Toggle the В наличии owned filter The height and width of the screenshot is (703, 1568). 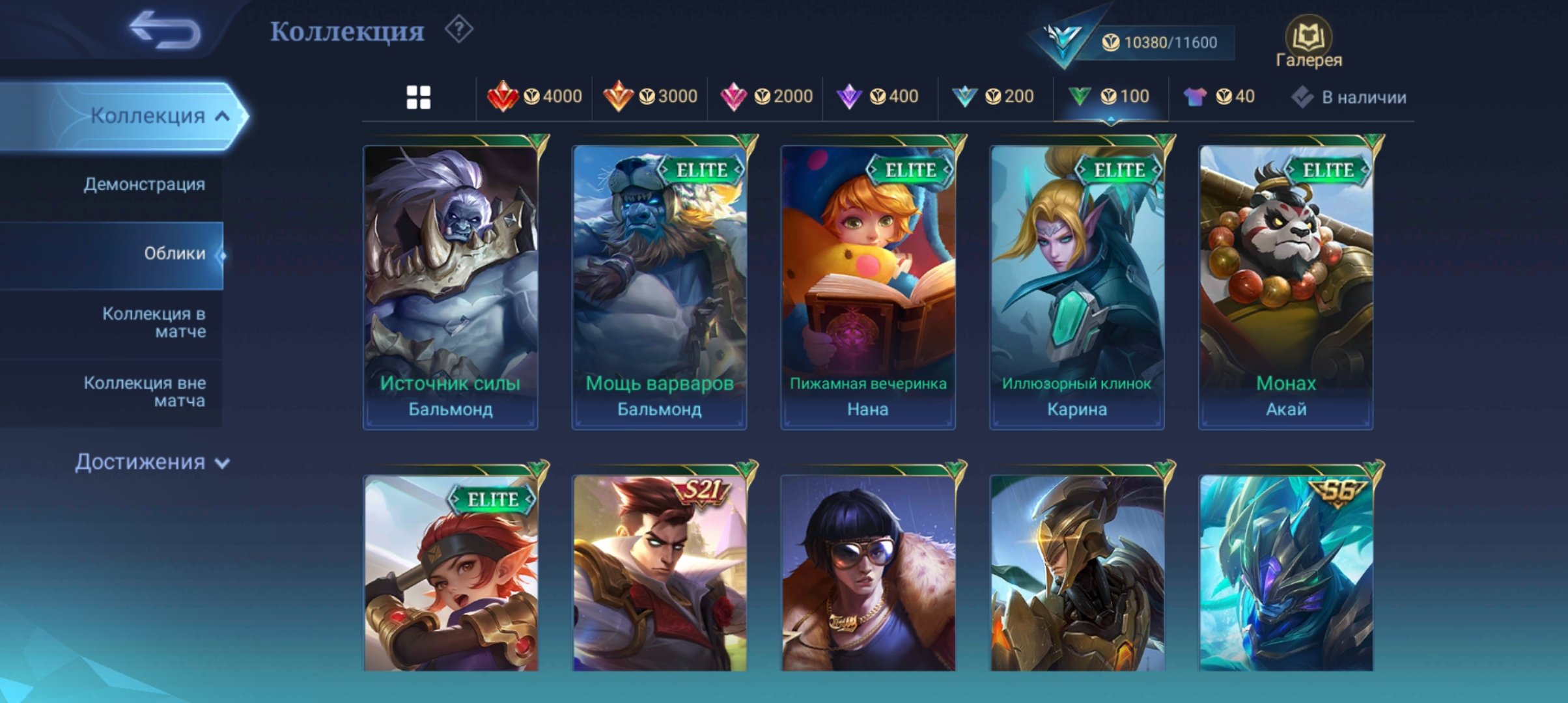coord(1349,98)
